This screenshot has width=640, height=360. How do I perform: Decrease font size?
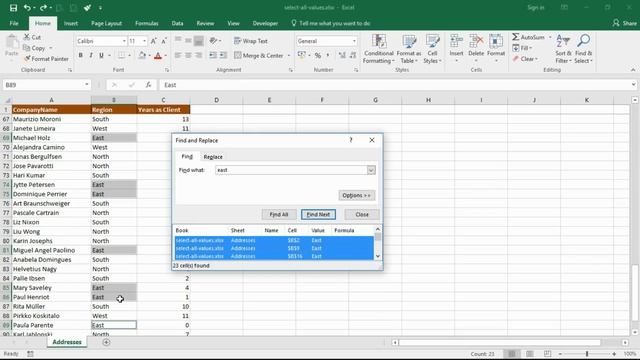[x=164, y=41]
